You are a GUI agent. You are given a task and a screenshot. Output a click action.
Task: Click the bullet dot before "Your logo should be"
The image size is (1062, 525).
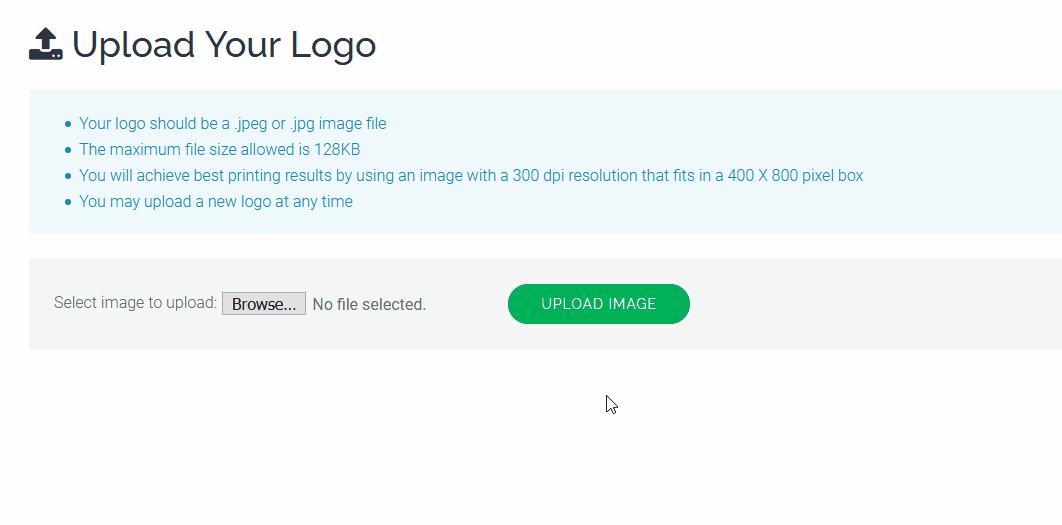[x=68, y=125]
